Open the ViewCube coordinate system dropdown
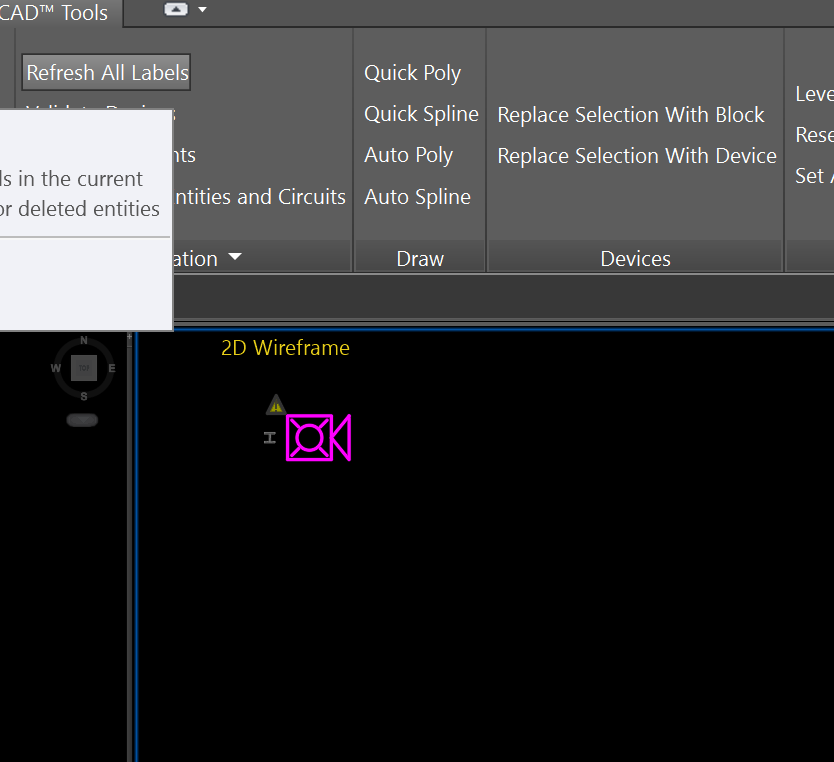This screenshot has height=762, width=834. pos(82,420)
